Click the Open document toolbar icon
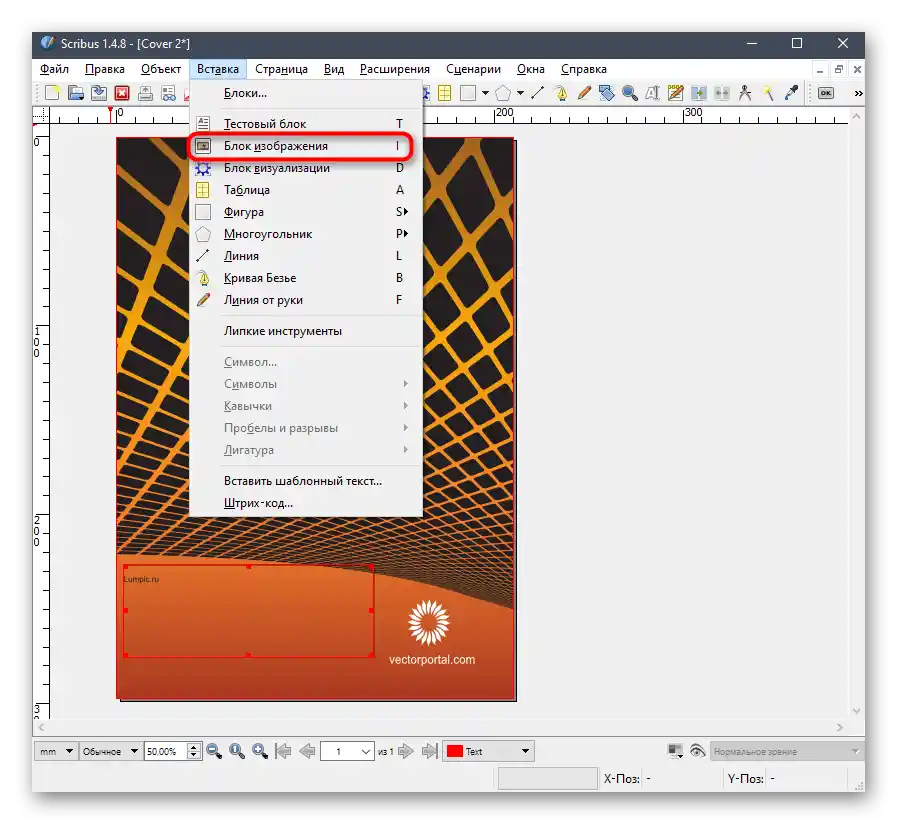 (76, 93)
